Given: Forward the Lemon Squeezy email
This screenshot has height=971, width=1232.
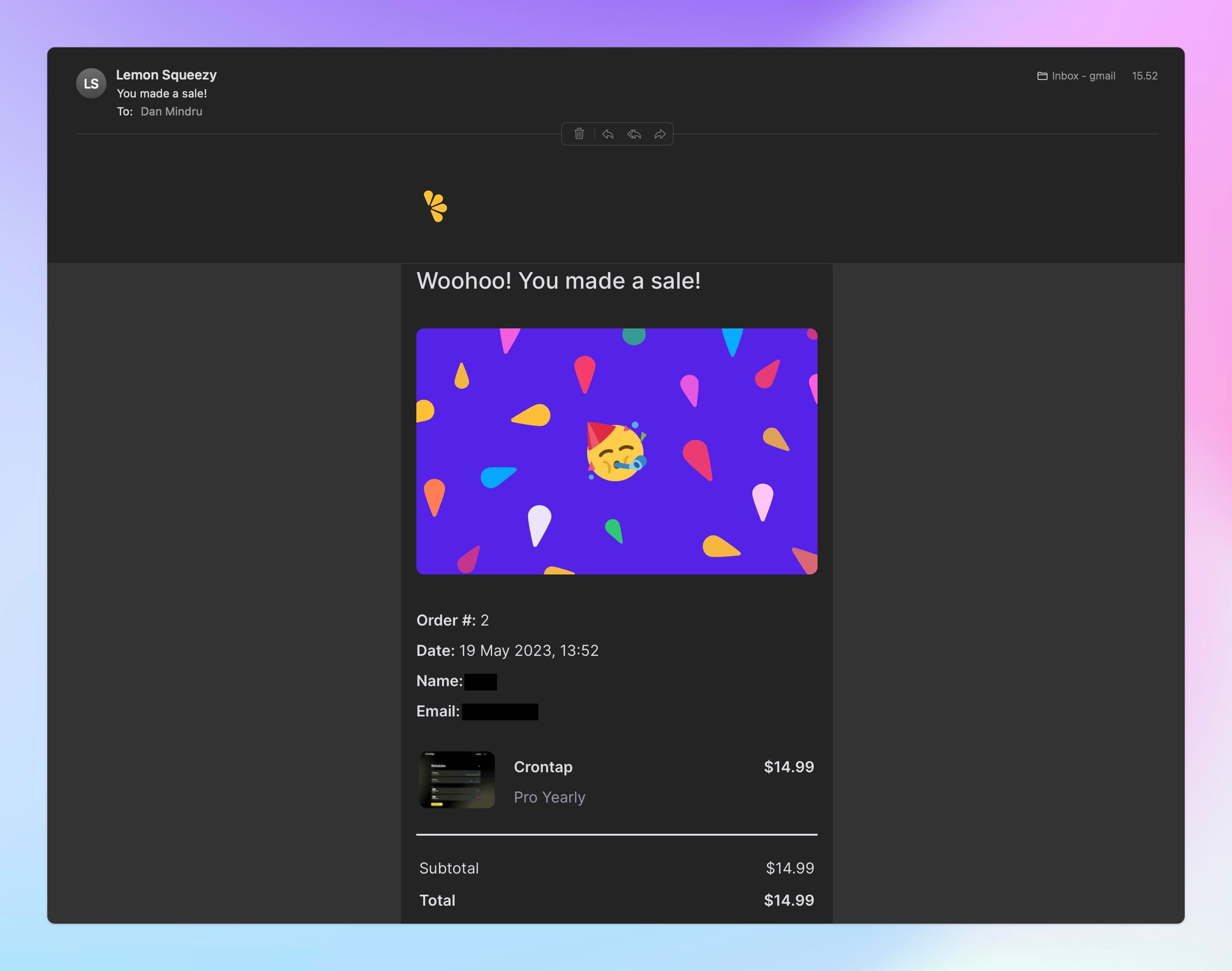Looking at the screenshot, I should point(660,134).
